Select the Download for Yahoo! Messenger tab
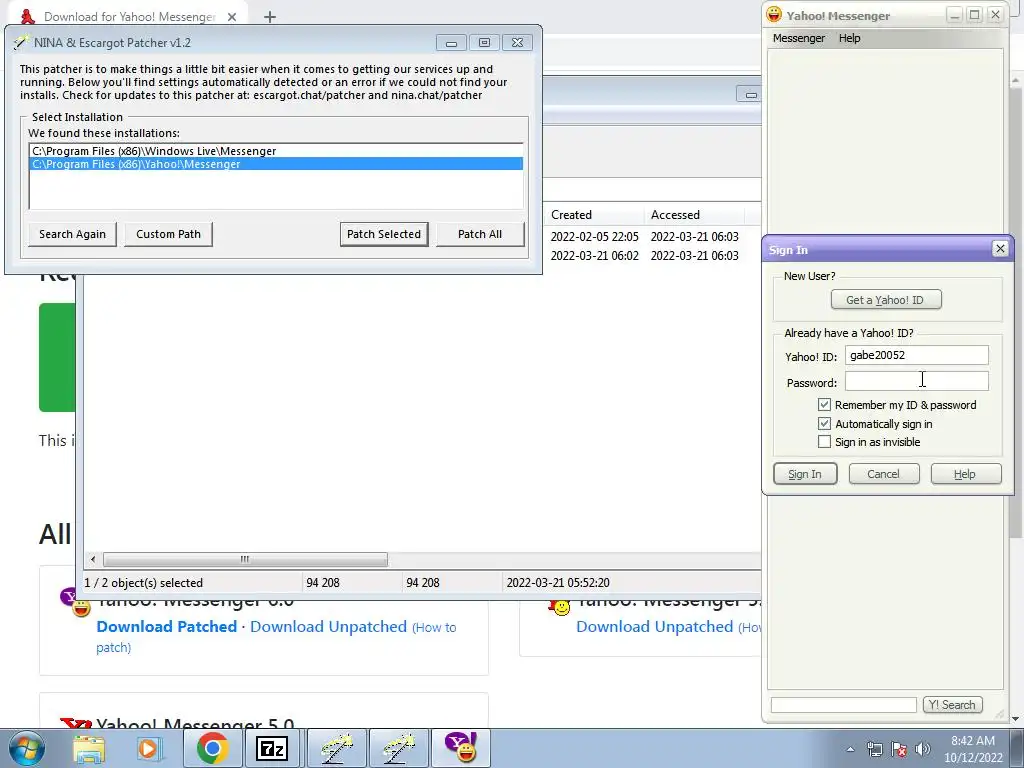Viewport: 1024px width, 768px height. [129, 16]
